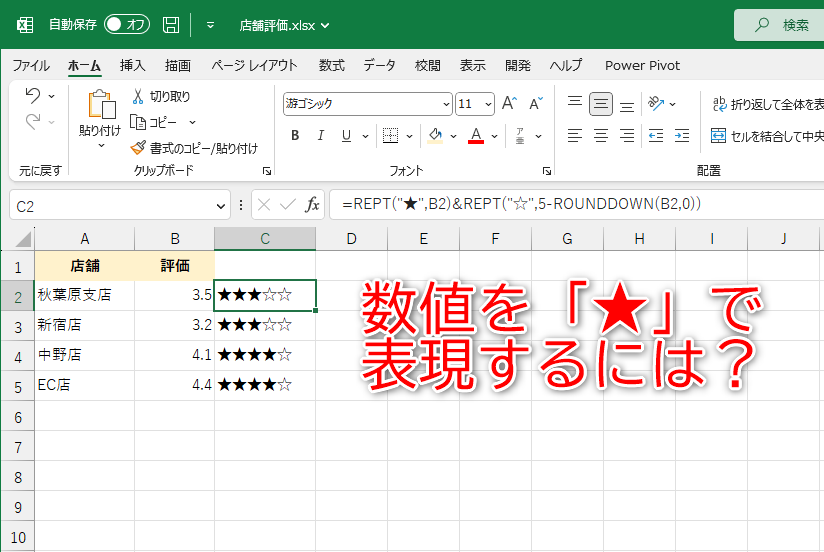
Task: Open the Power Pivot tab
Action: (x=642, y=66)
